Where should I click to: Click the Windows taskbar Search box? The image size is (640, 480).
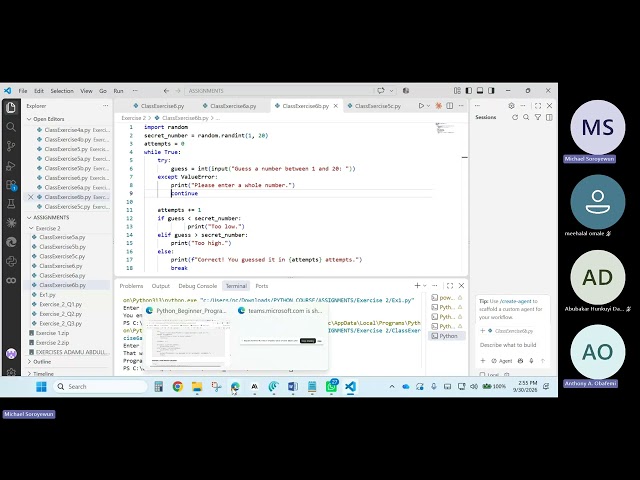100,387
